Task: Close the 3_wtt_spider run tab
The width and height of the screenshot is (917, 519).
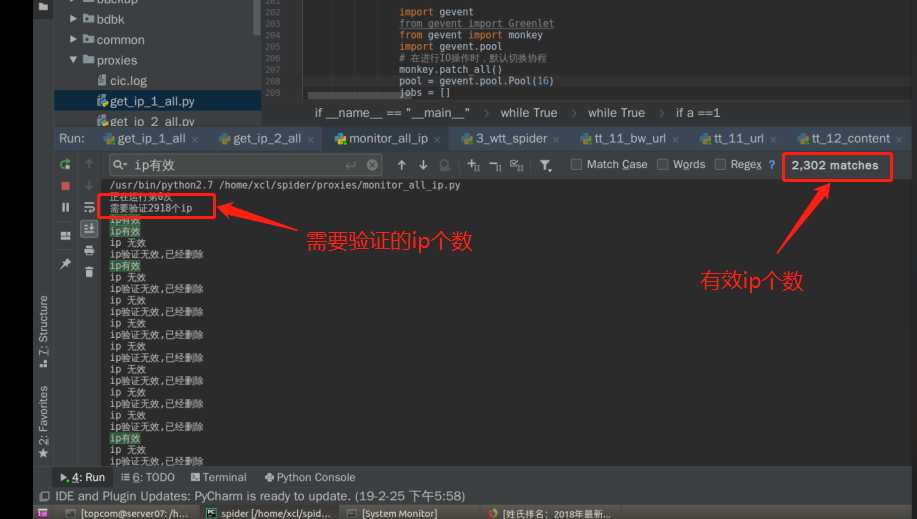Action: click(556, 140)
